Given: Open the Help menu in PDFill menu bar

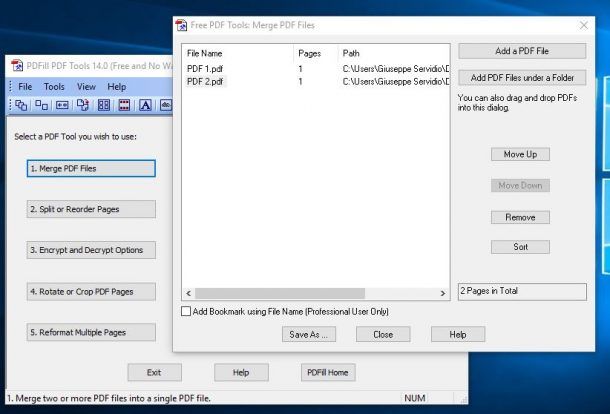Looking at the screenshot, I should pyautogui.click(x=117, y=86).
